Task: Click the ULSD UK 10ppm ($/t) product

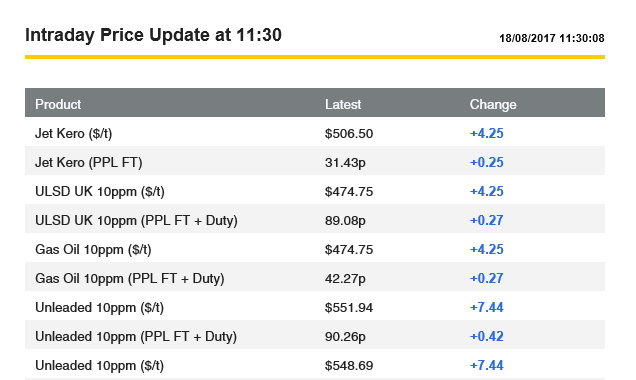Action: [x=100, y=191]
